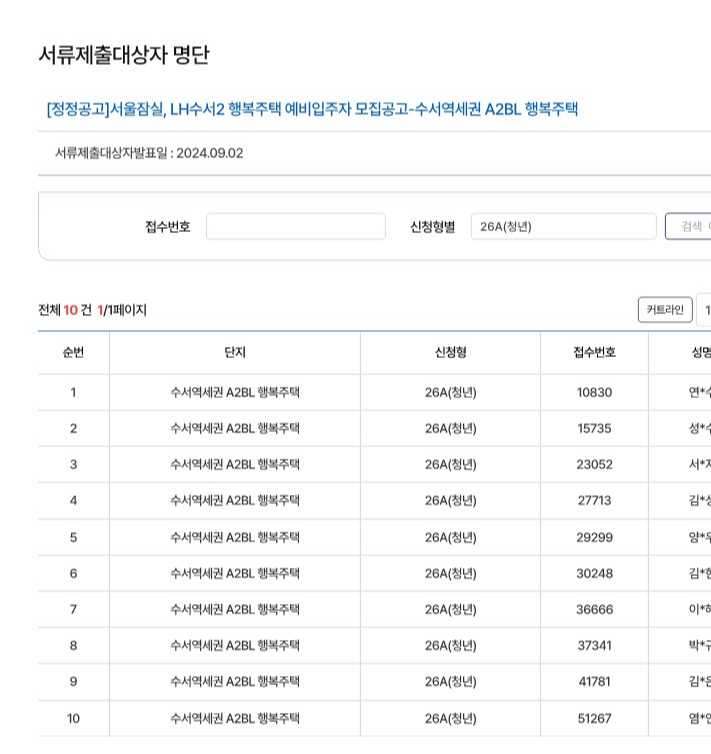Open the 신청형별 26A(청년) dropdown
Screen dimensions: 711x754
(563, 226)
